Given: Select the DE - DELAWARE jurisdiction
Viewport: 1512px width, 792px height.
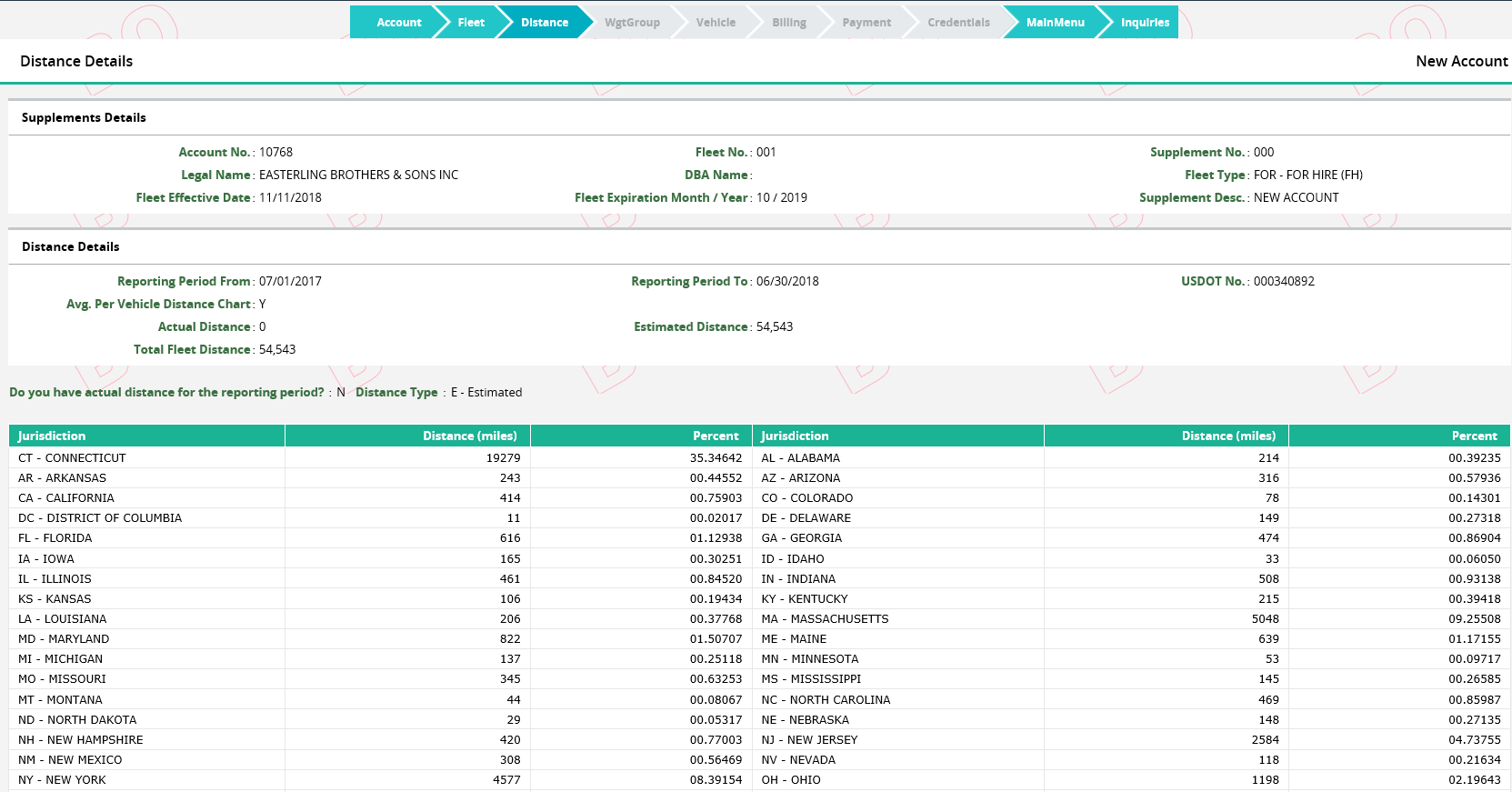Looking at the screenshot, I should pos(806,517).
